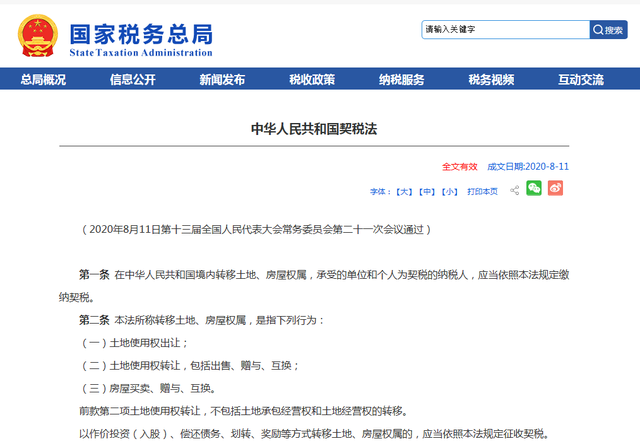This screenshot has width=640, height=446.
Task: Click the red 全文有效 status label
Action: [460, 167]
